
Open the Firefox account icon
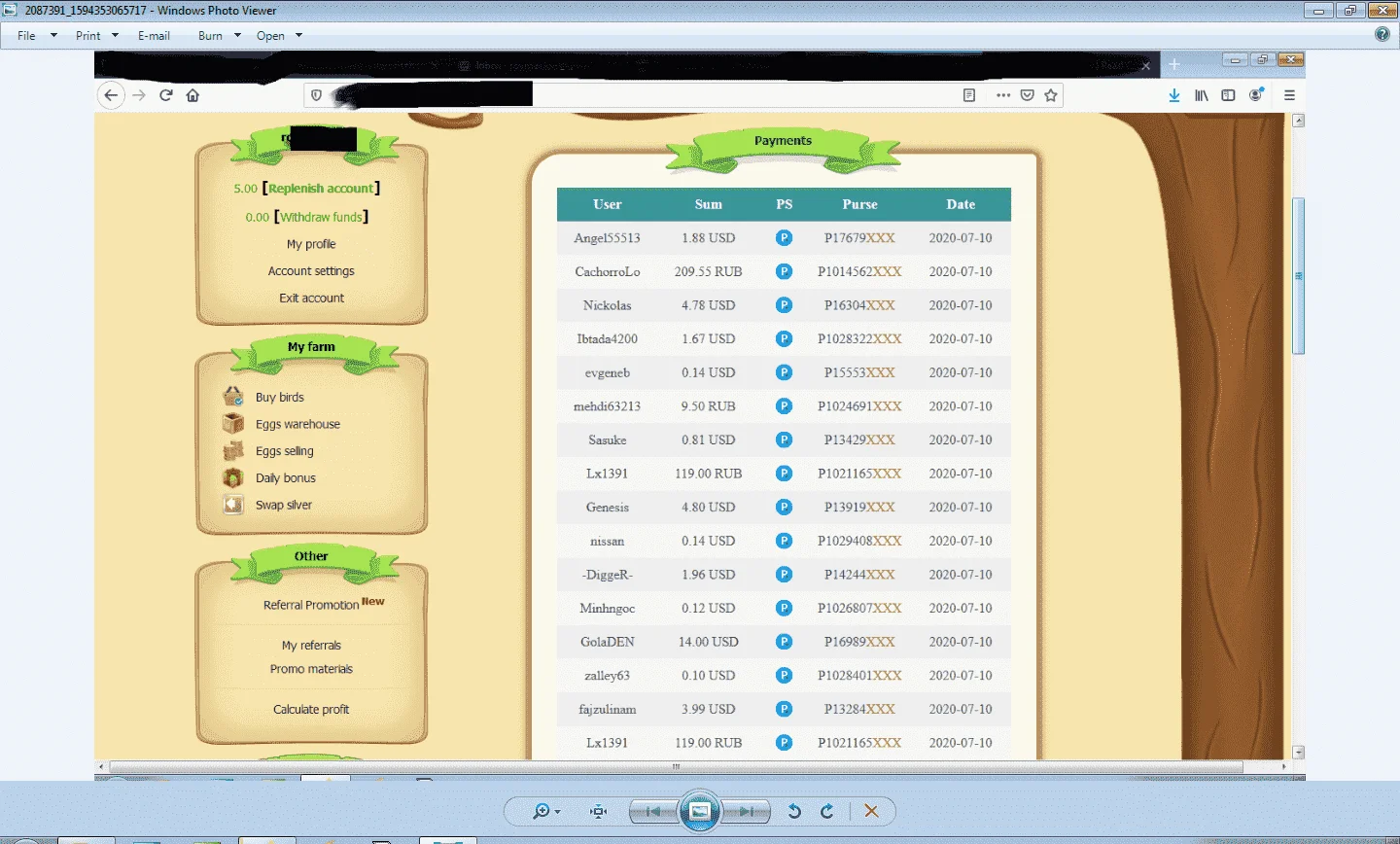pyautogui.click(x=1256, y=94)
